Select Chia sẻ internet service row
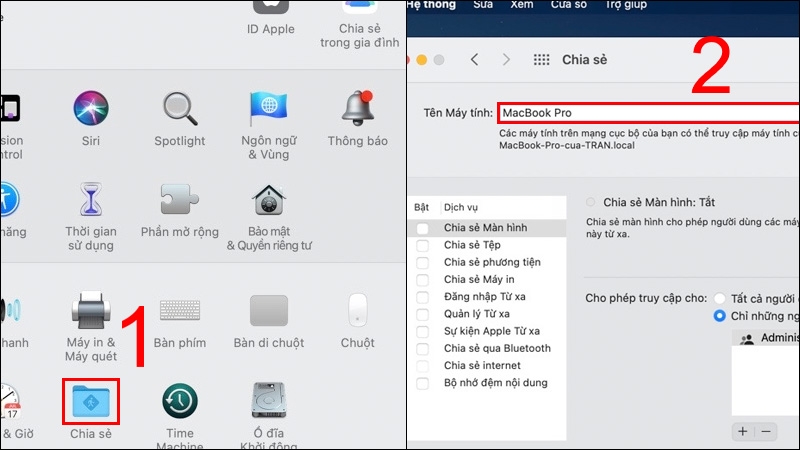The width and height of the screenshot is (800, 450). click(487, 366)
